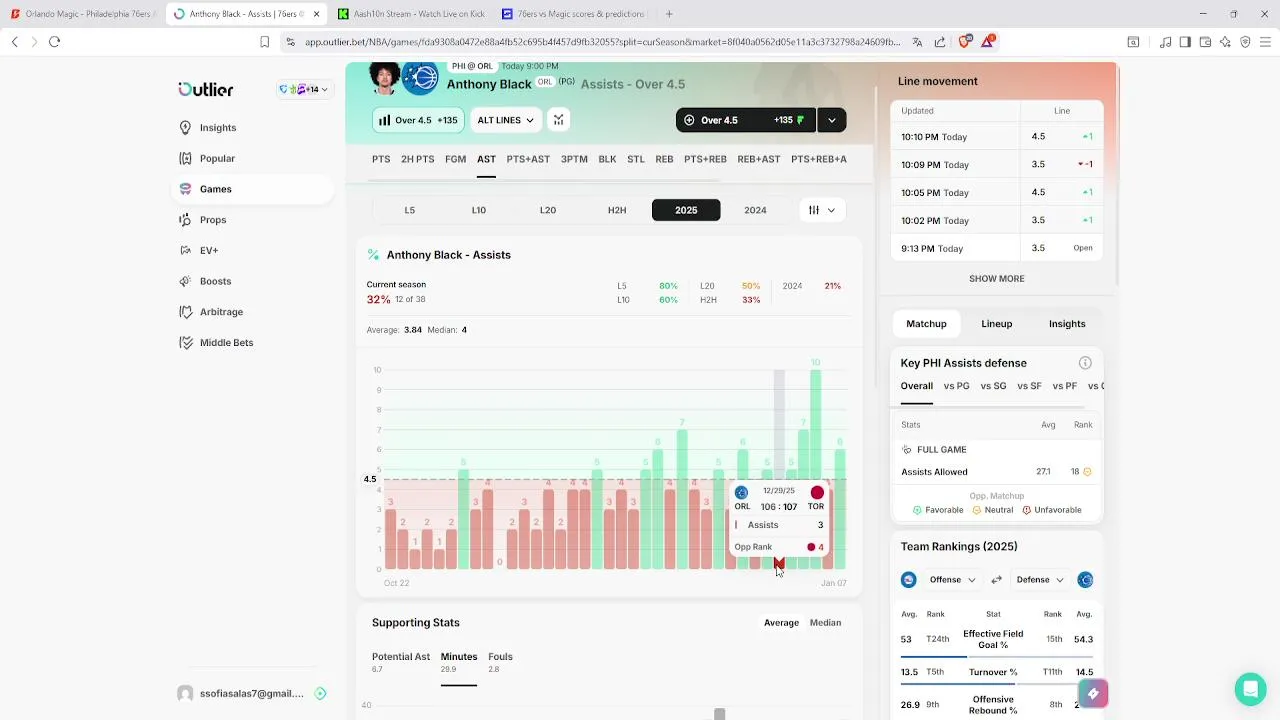Select the H2H range filter
This screenshot has width=1280, height=720.
tap(617, 210)
